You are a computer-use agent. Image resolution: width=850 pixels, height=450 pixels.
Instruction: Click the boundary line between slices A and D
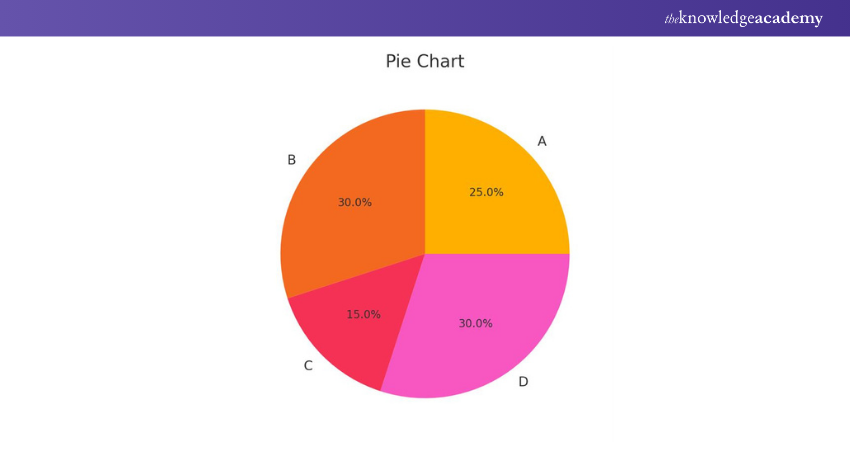point(500,253)
